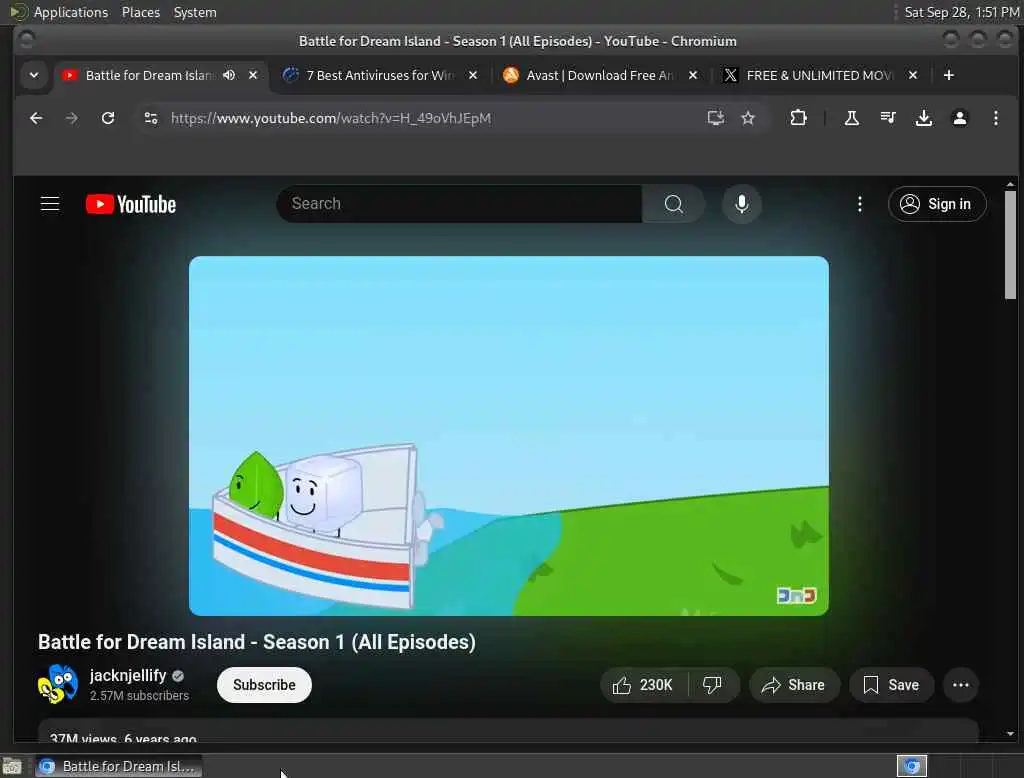Click the page vertical scrollbar thumb
1024x778 pixels.
point(1010,244)
